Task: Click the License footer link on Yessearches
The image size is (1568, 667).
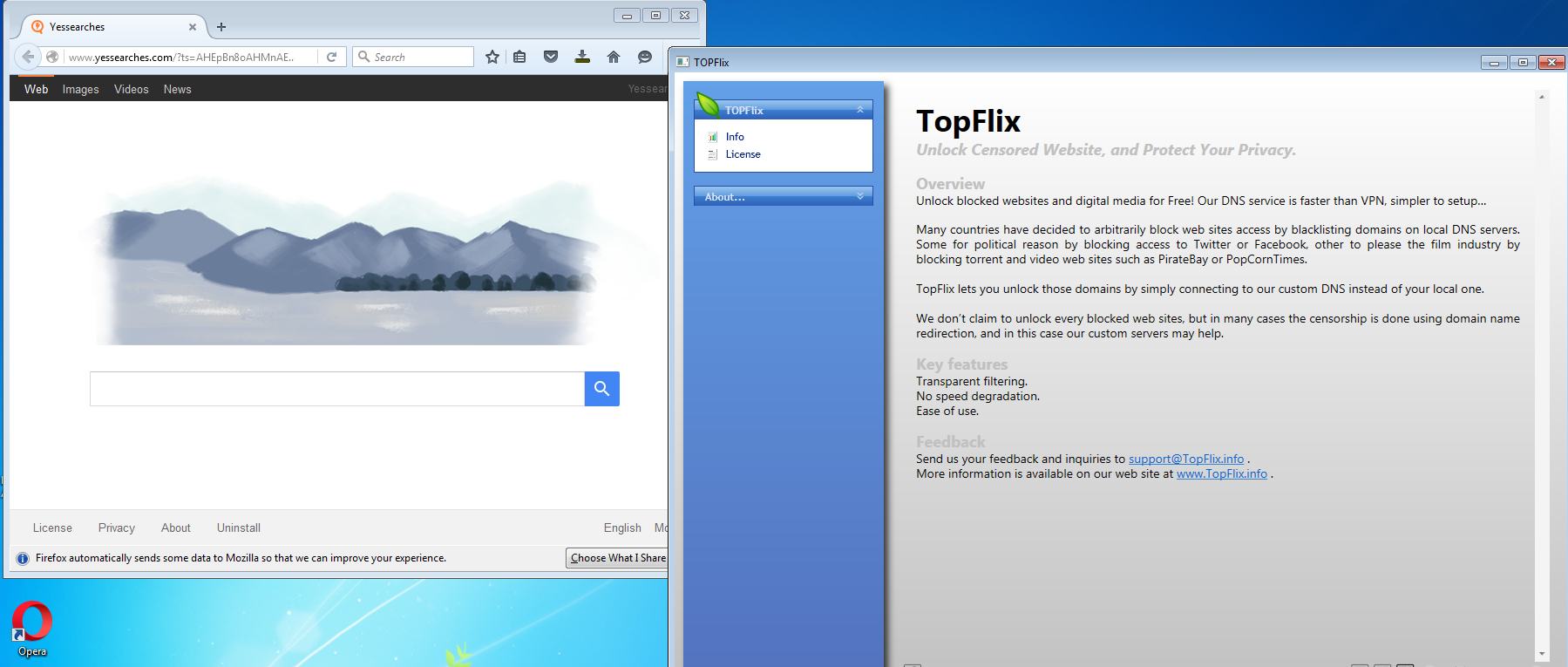Action: [x=52, y=527]
